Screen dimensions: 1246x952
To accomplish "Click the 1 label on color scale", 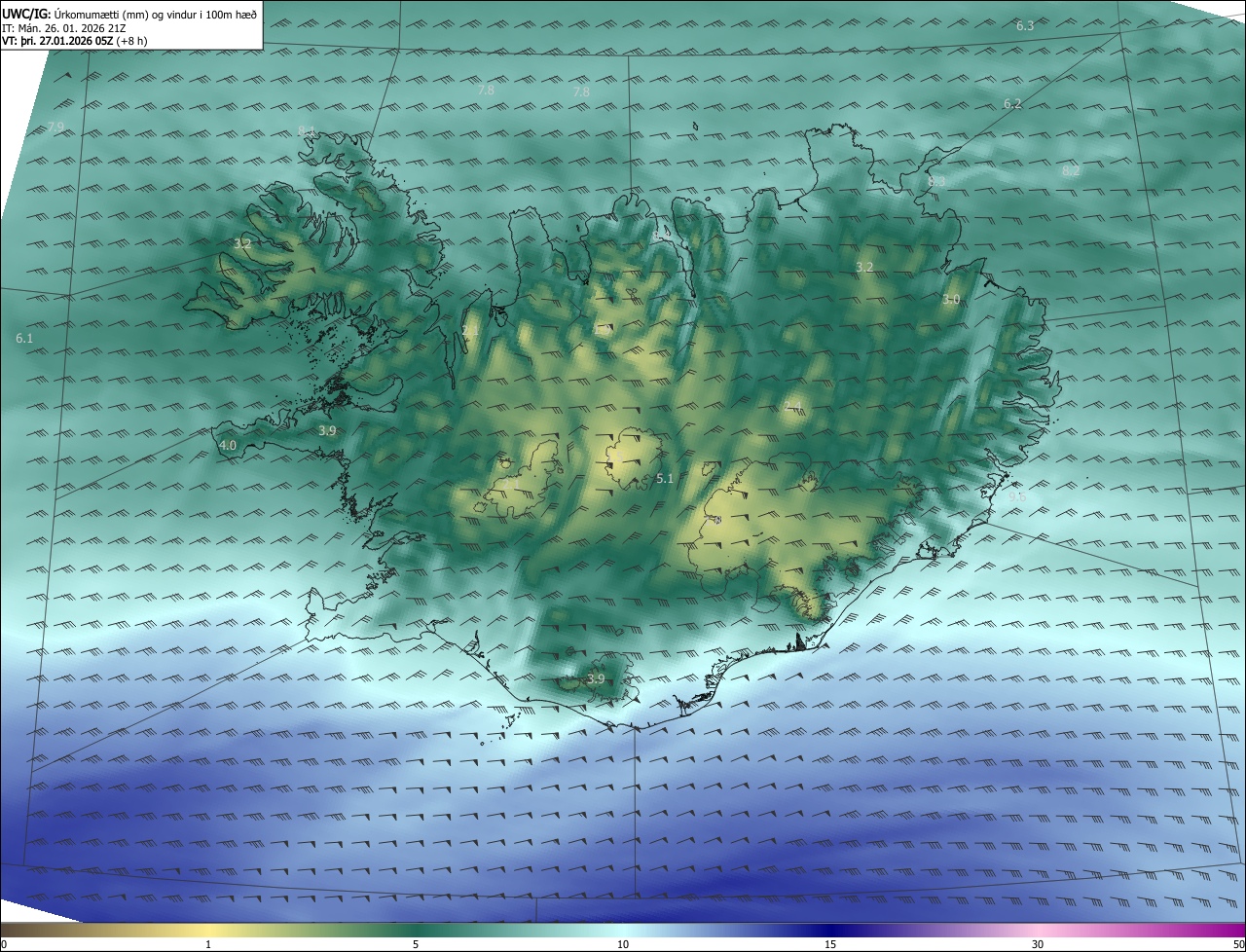I will [208, 944].
